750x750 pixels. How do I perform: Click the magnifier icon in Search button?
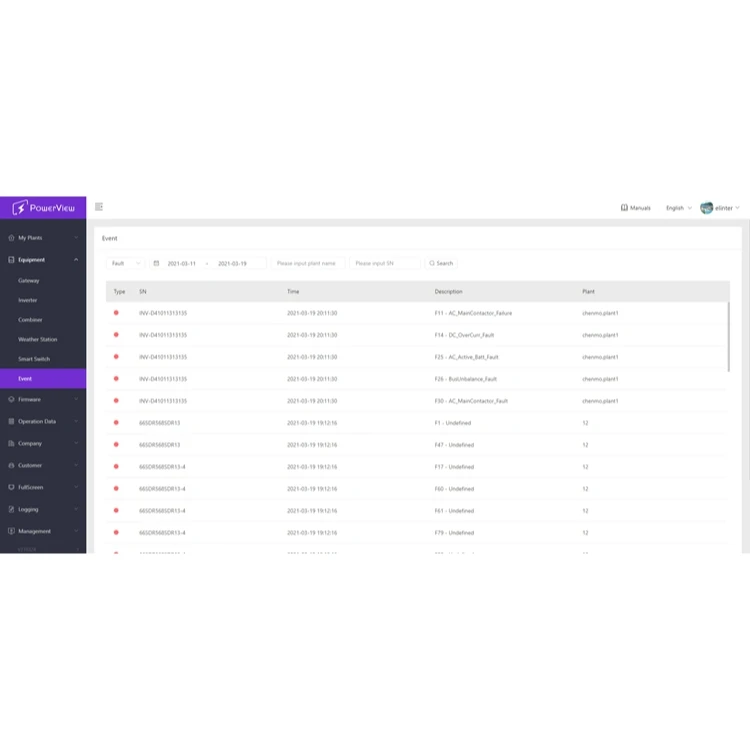[x=432, y=263]
